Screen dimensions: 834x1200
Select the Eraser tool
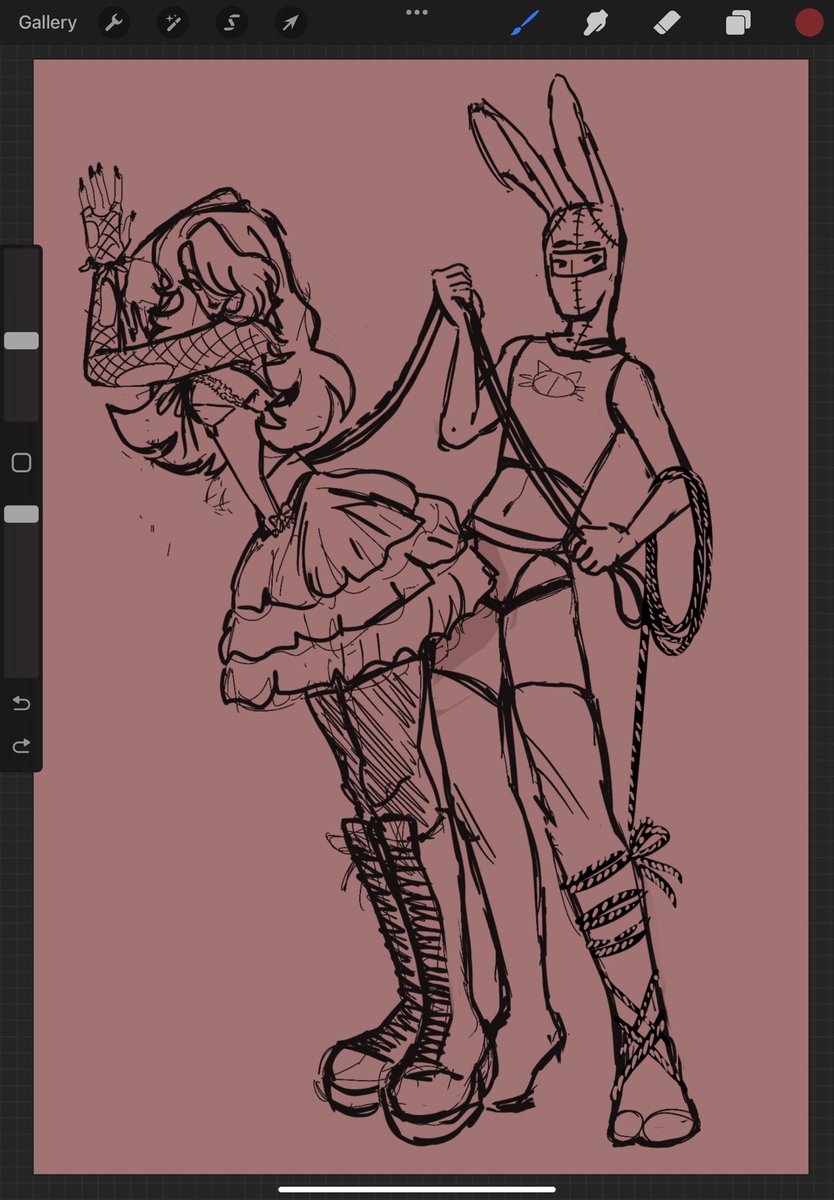(667, 22)
